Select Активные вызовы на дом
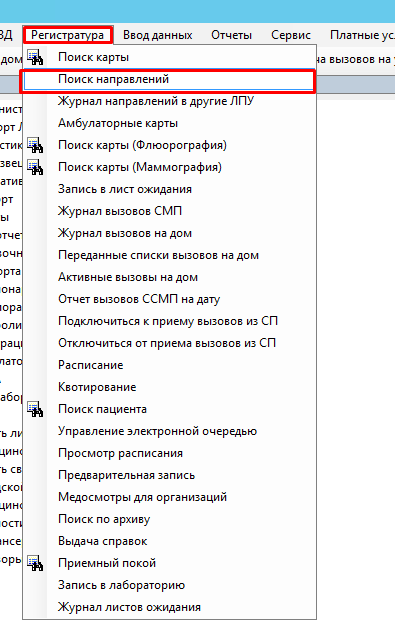 coord(169,277)
